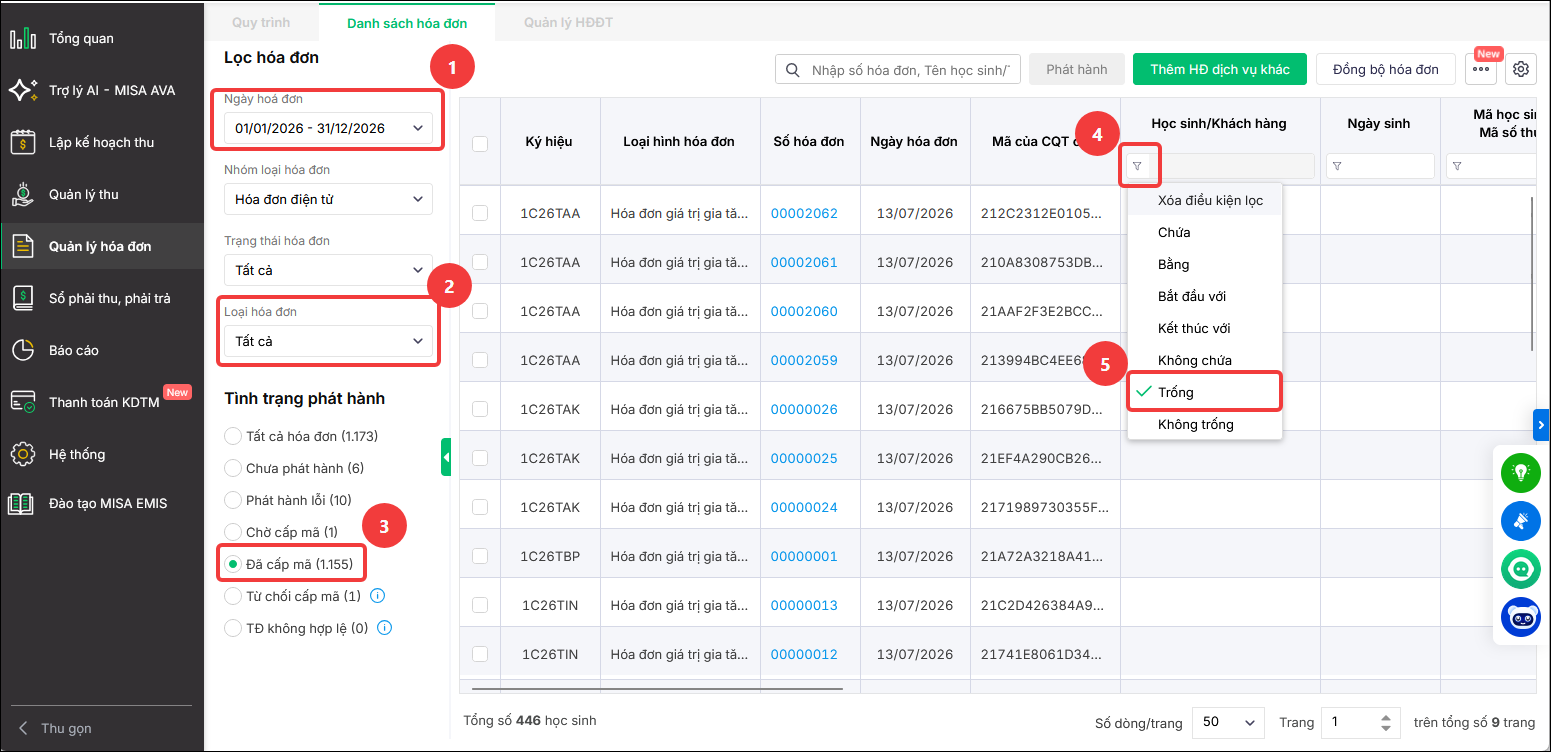The image size is (1551, 752).
Task: Launch the Trợ lý AI - MISA AVA sparkle icon
Action: (x=22, y=91)
